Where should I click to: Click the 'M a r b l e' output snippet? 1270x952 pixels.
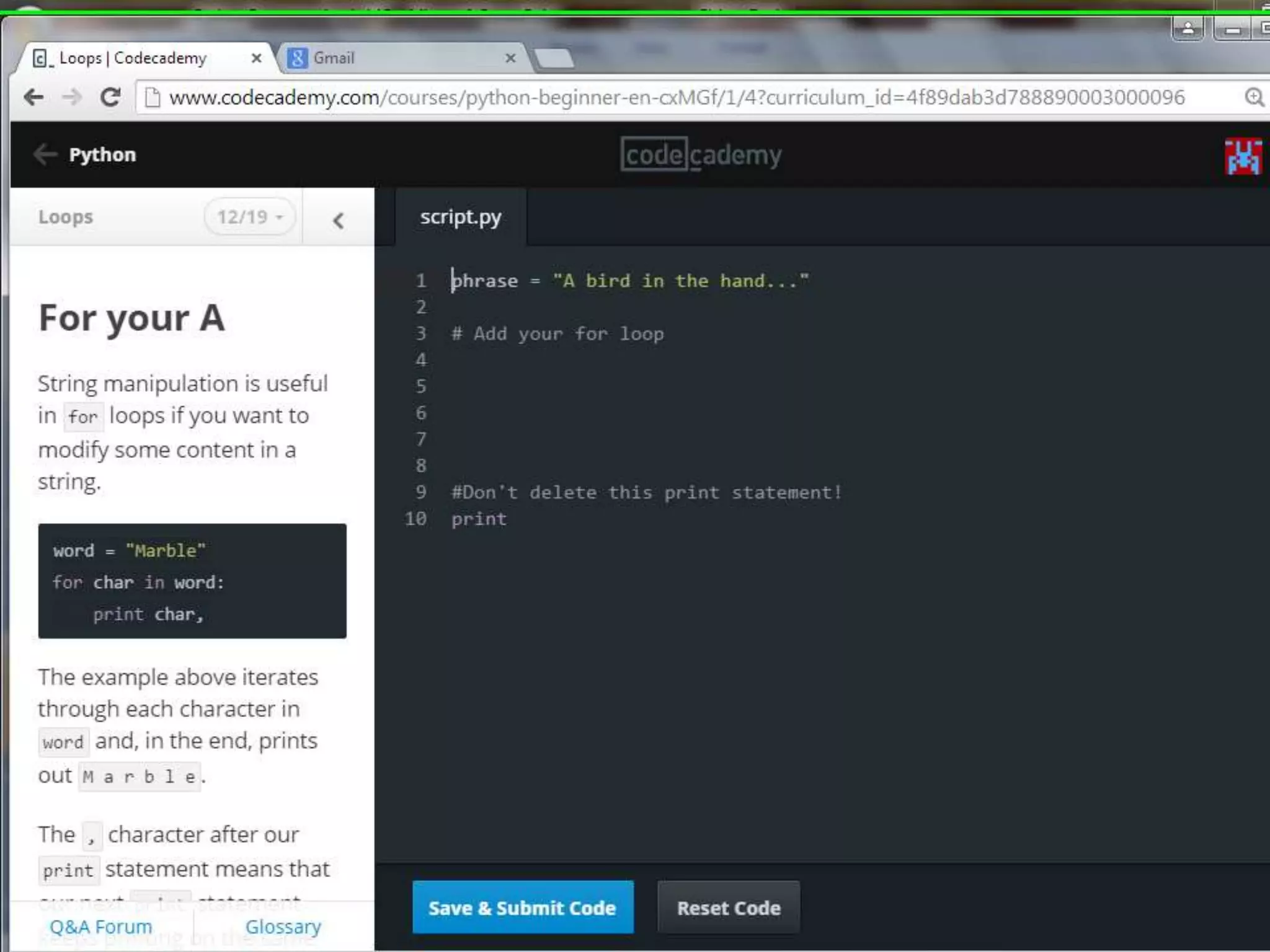tap(140, 777)
